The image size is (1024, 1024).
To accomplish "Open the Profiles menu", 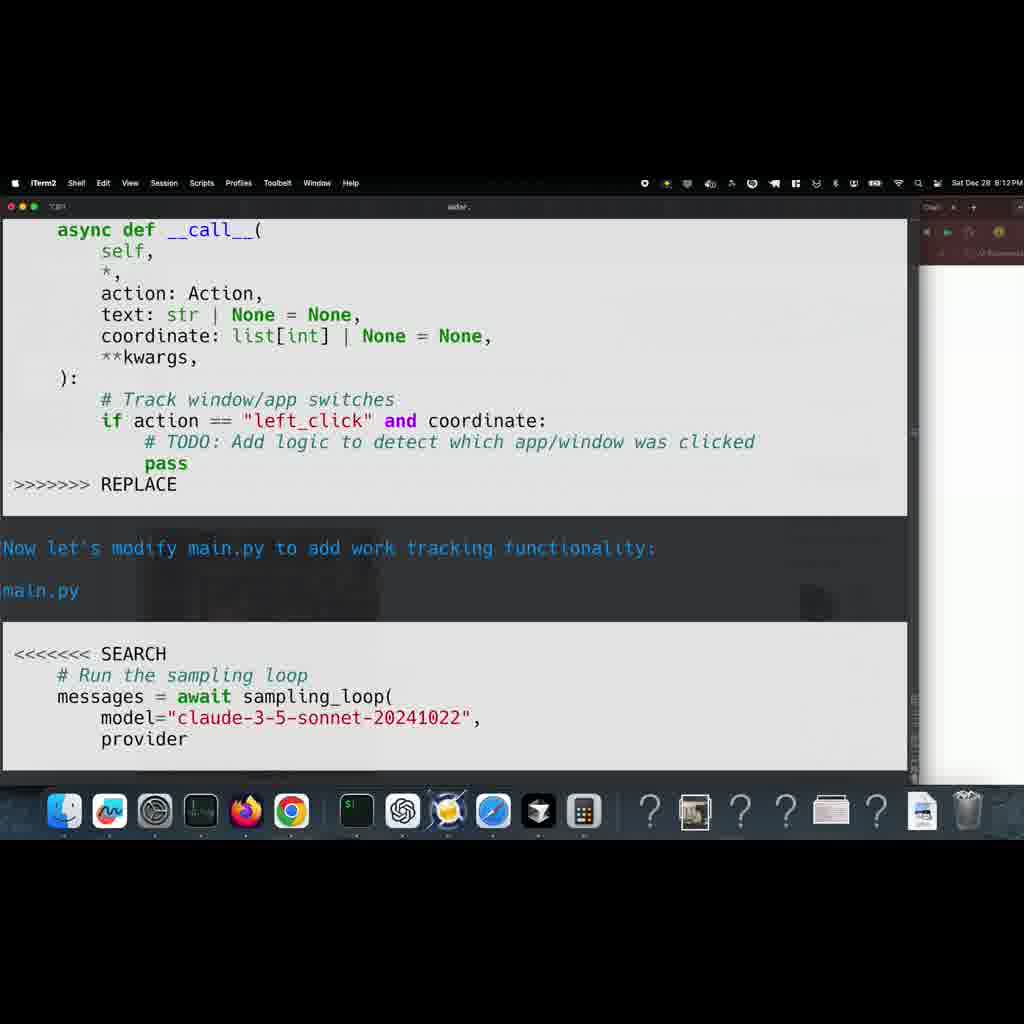I will pyautogui.click(x=238, y=184).
